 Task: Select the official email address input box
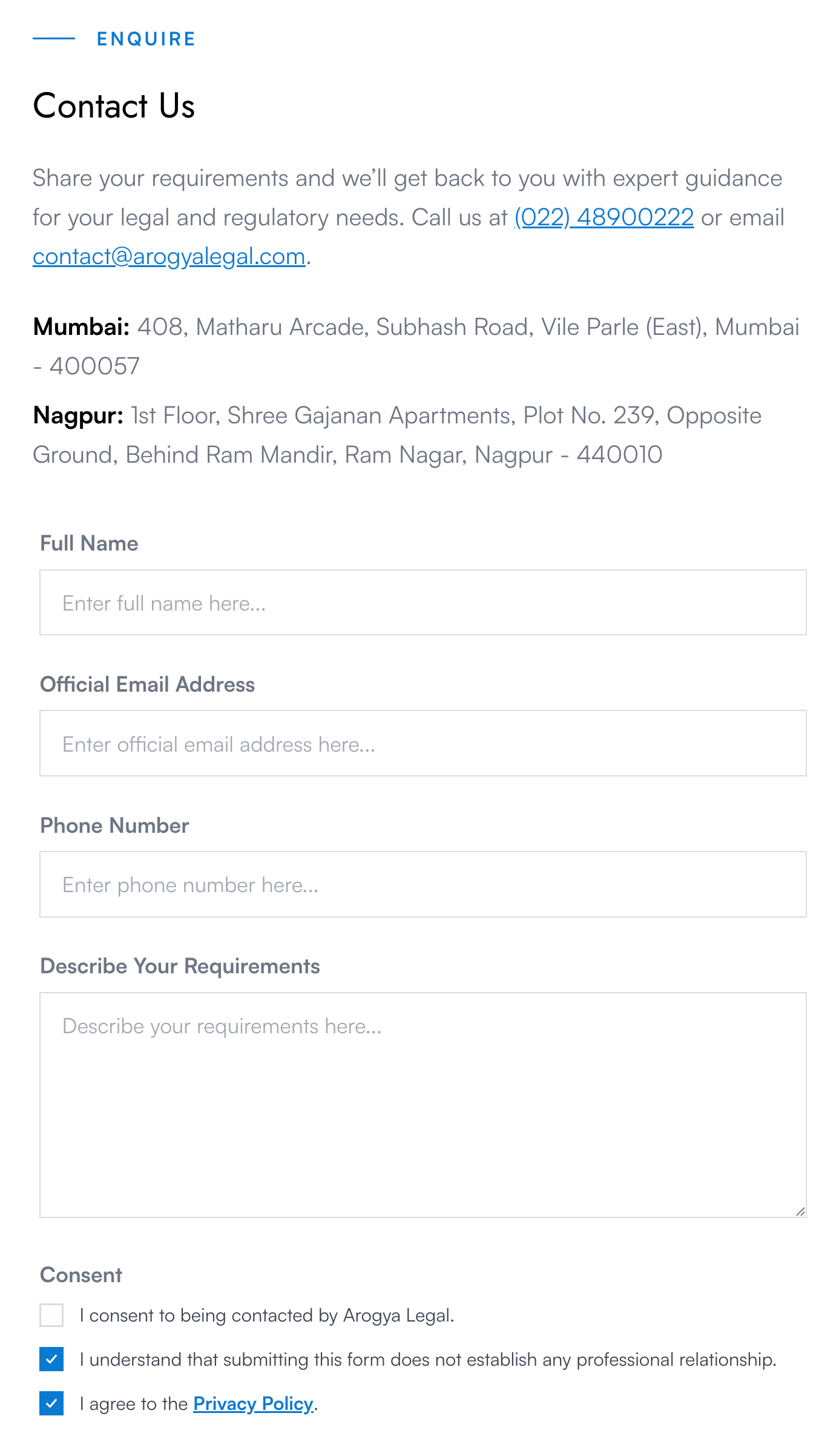click(423, 744)
